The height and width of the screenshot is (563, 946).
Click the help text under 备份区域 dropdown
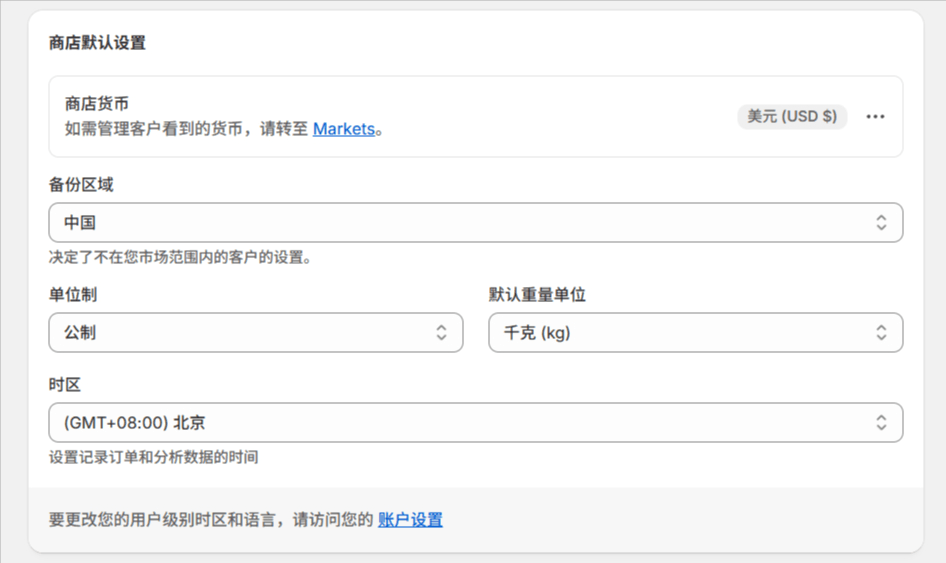click(x=181, y=257)
